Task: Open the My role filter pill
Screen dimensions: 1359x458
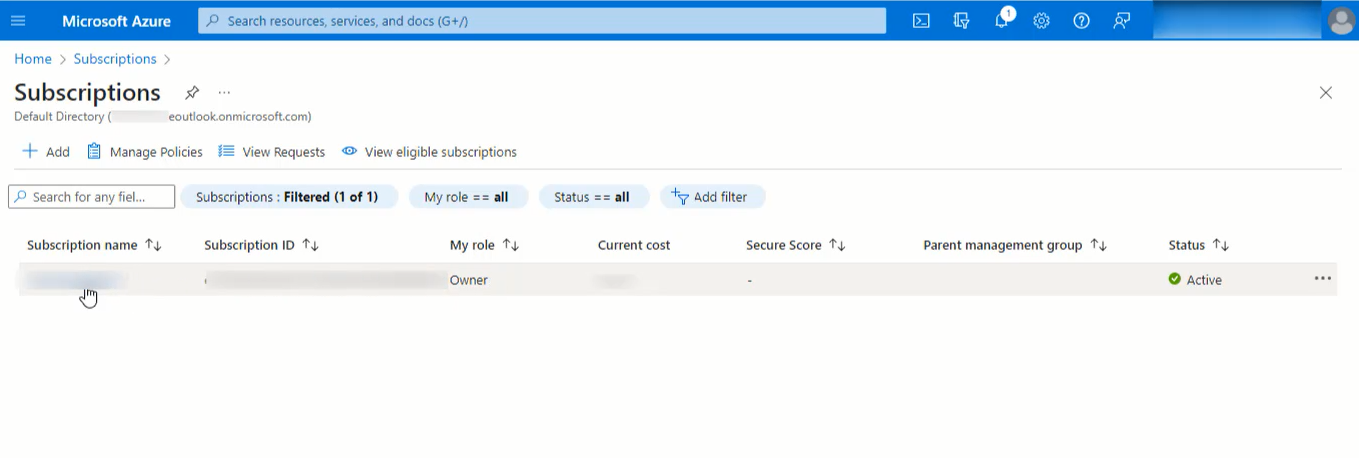Action: 467,197
